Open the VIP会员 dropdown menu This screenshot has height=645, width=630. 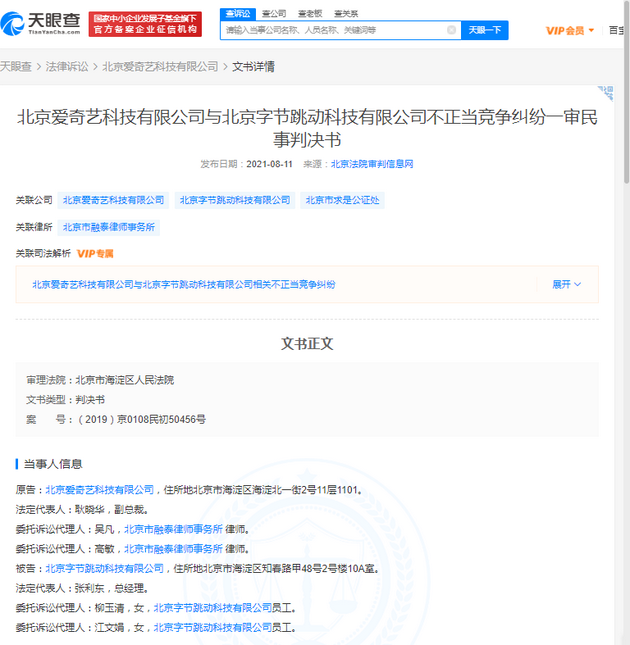570,30
